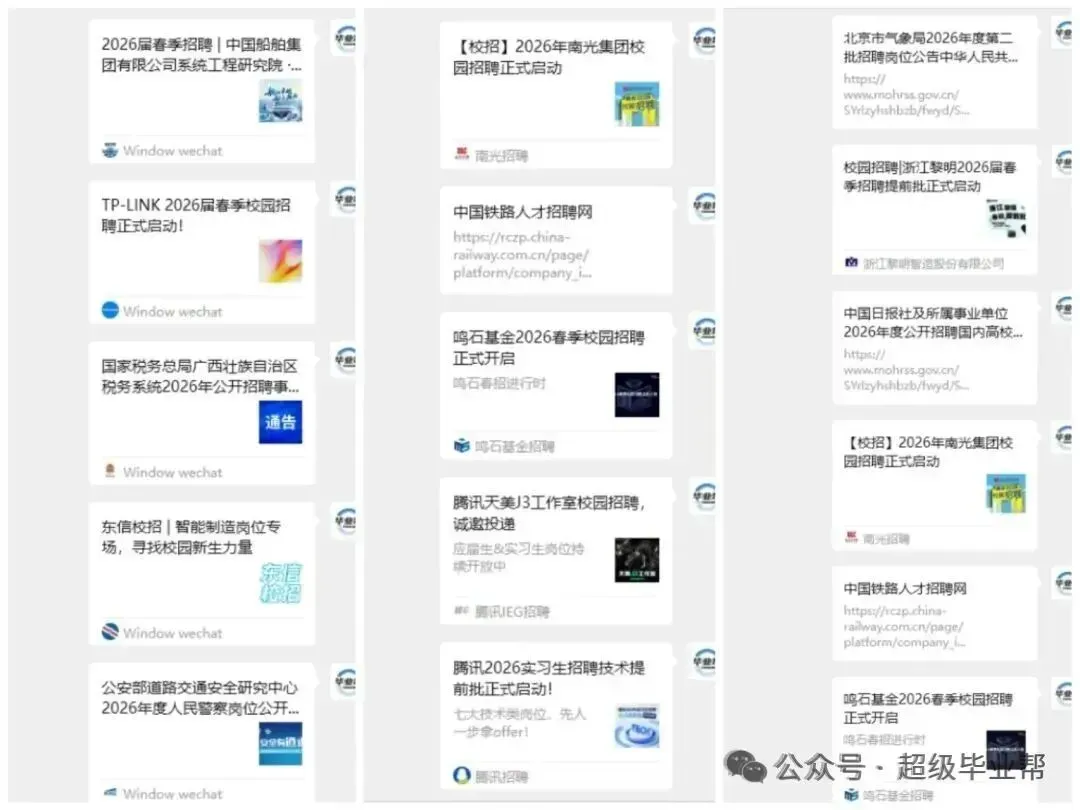Click sender avatar beside 中国船舶集团 card
Screen dimensions: 1080x810
tap(344, 39)
